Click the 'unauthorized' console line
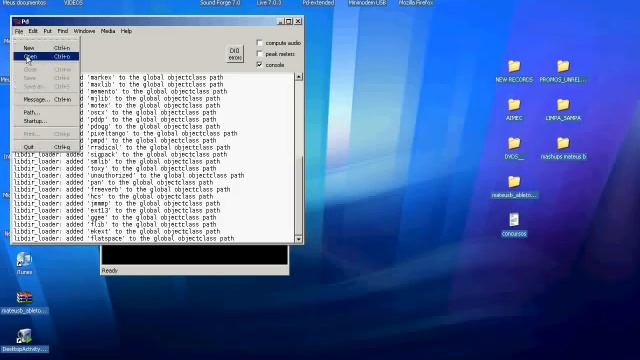Screen dimensions: 640x360 129,176
